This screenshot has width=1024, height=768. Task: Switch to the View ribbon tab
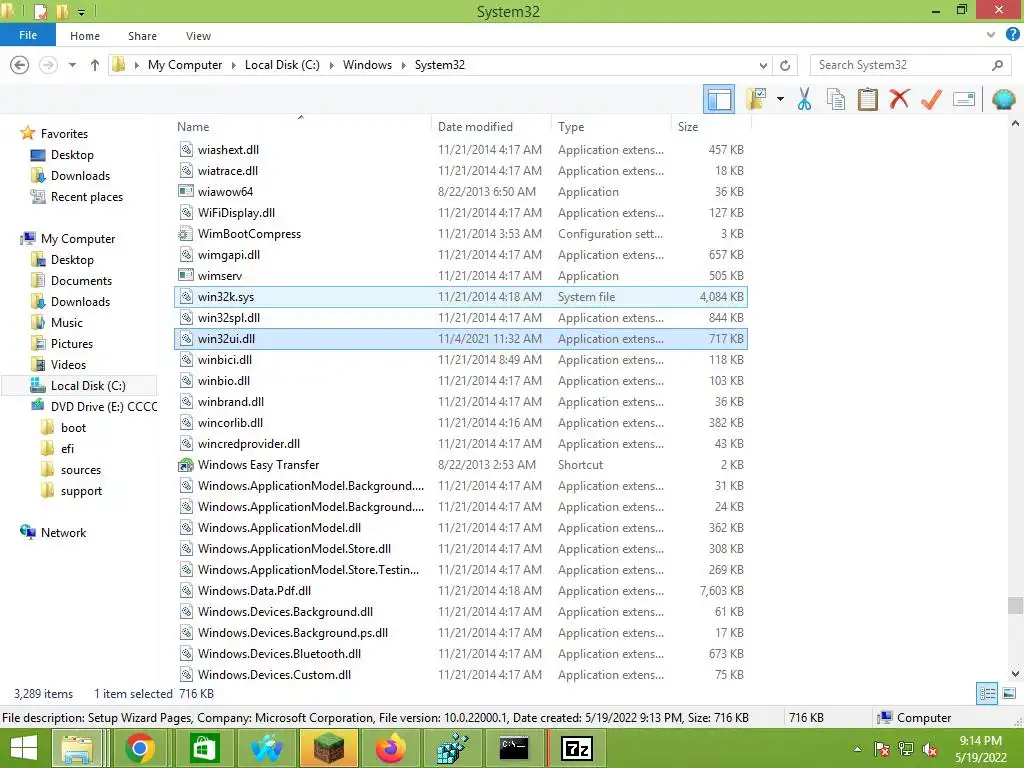click(198, 36)
